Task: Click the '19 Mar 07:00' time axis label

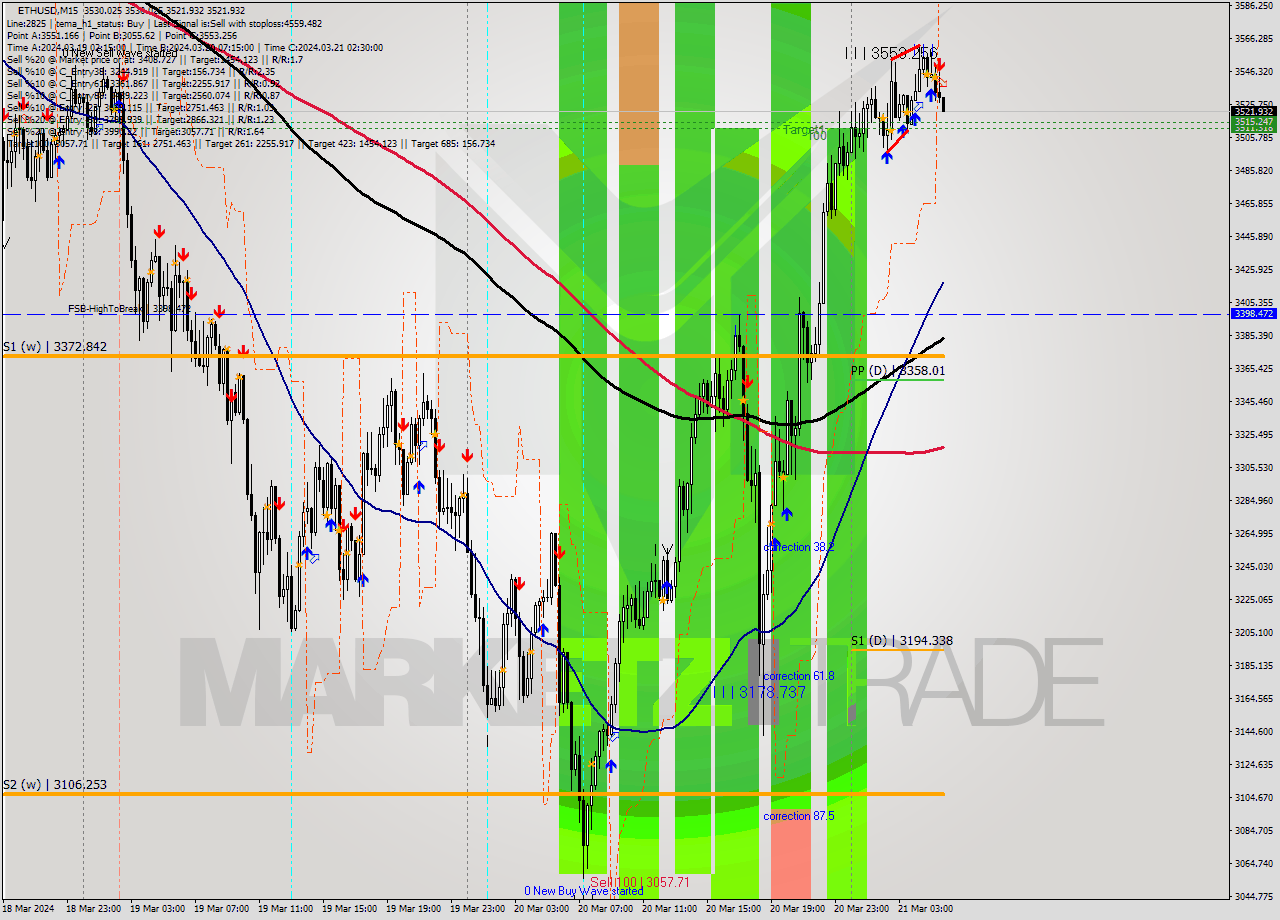Action: click(x=223, y=909)
